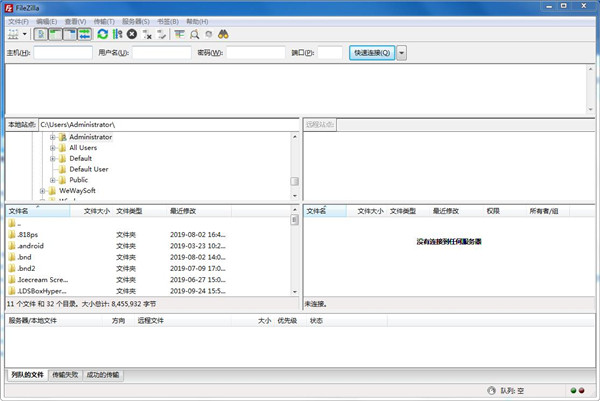
Task: Sort local list by 文件名 column
Action: (38, 211)
